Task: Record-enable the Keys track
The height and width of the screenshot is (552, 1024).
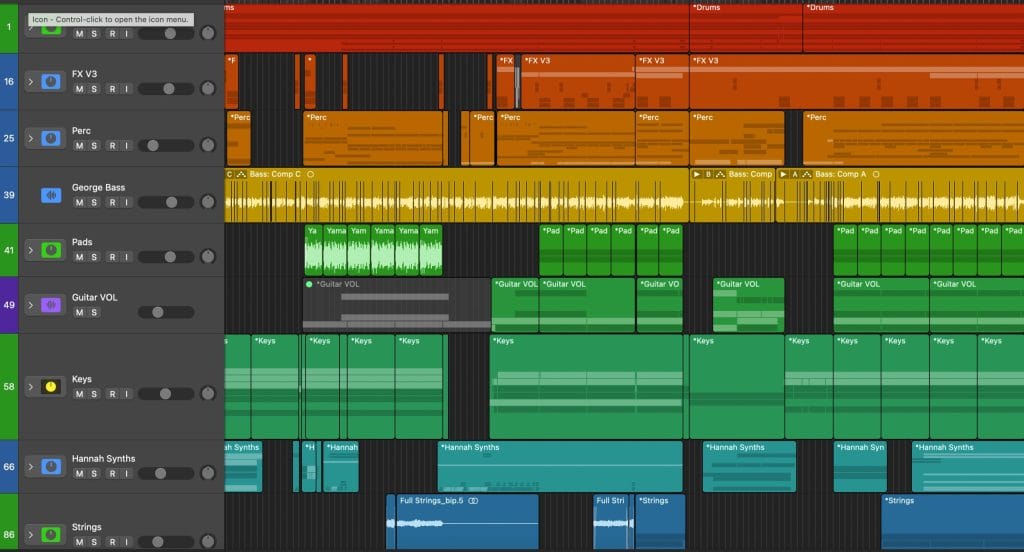Action: click(112, 394)
